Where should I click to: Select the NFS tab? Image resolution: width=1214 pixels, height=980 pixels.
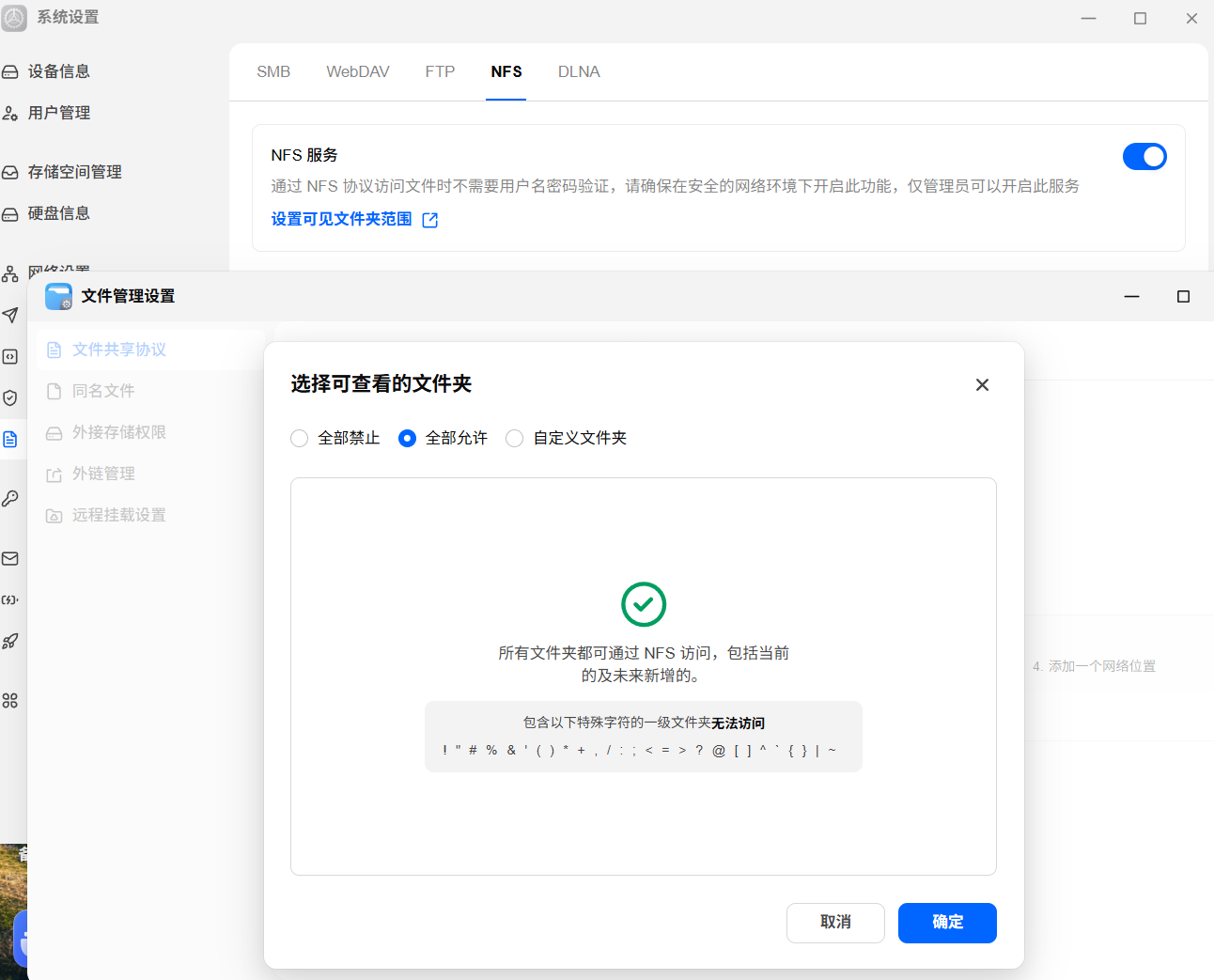[x=506, y=71]
